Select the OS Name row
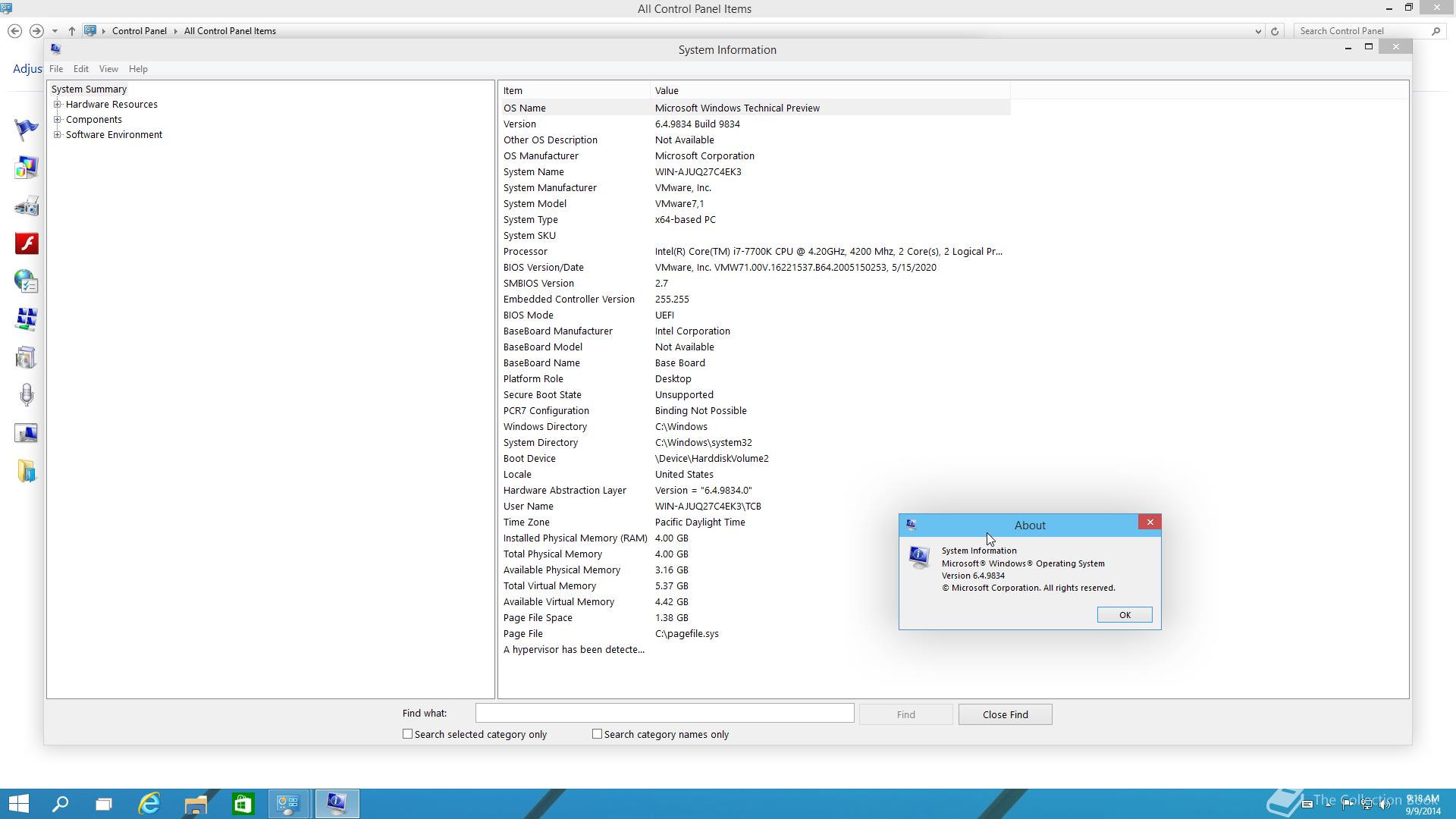Screen dimensions: 1456x819 (x=755, y=108)
